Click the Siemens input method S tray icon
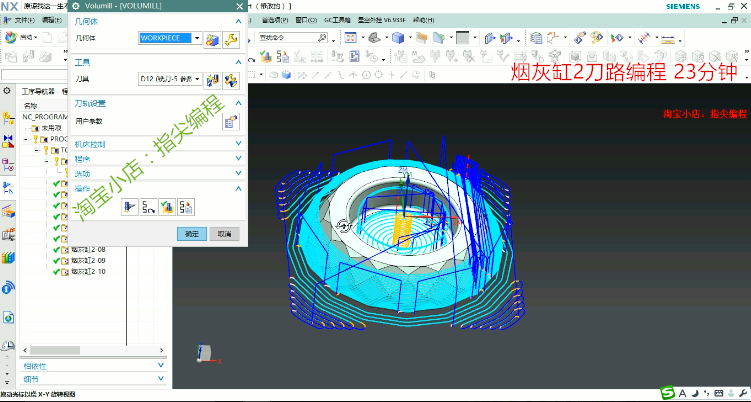 pos(667,393)
